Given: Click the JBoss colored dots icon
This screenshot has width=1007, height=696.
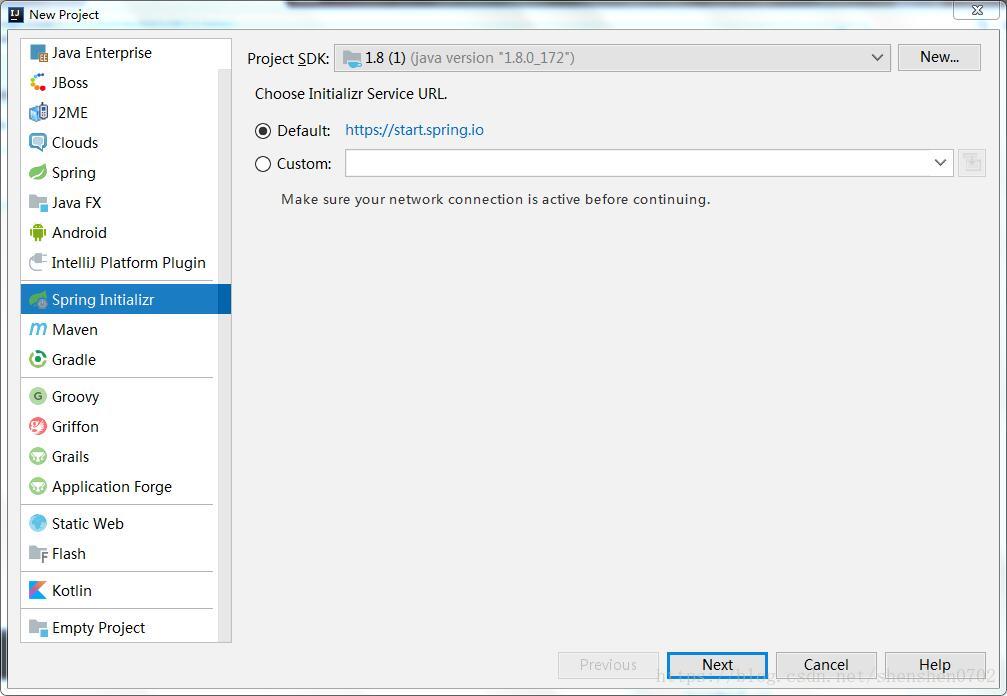Looking at the screenshot, I should 38,83.
